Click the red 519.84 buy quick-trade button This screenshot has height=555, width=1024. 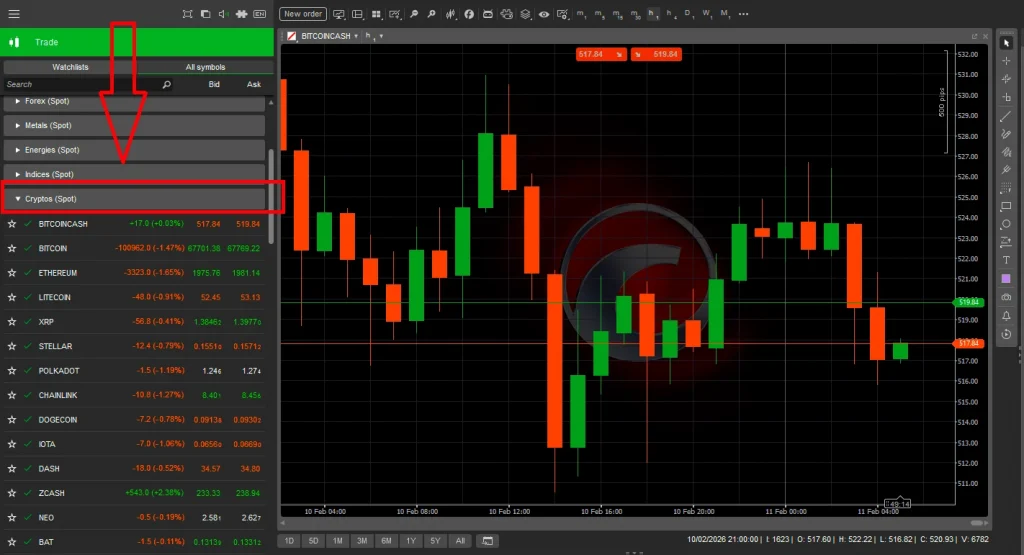(656, 54)
